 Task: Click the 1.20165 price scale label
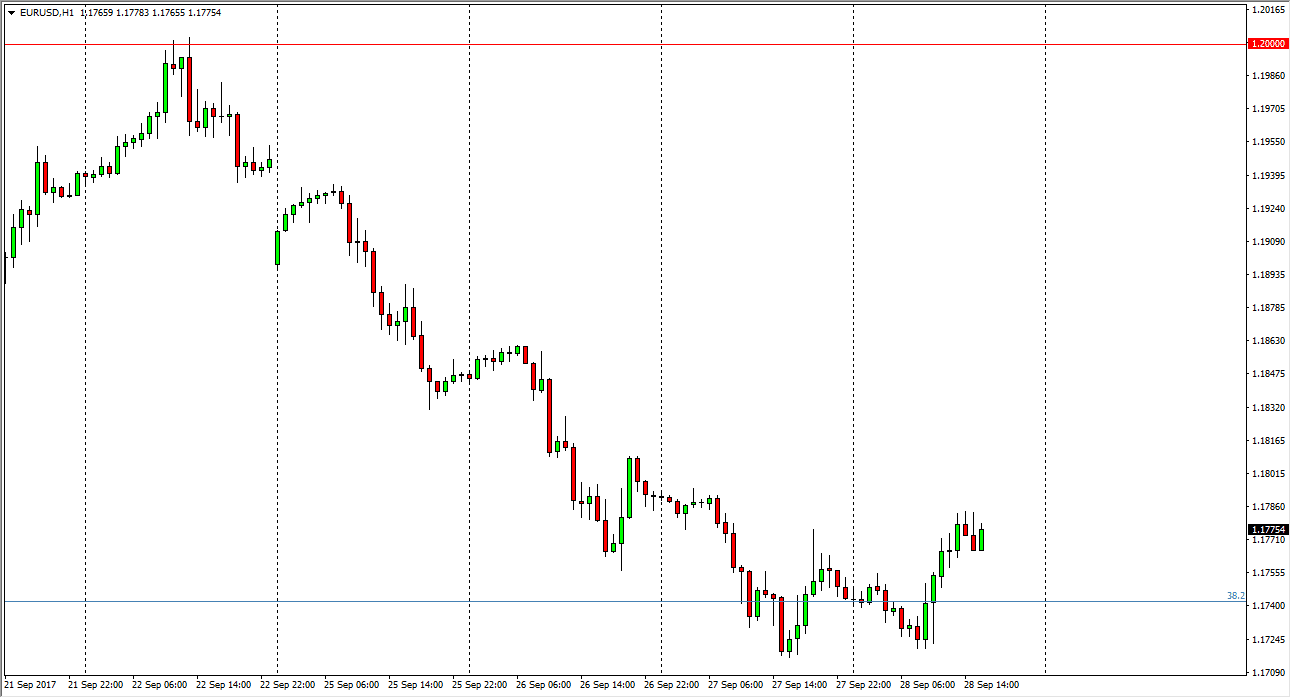coord(1267,10)
